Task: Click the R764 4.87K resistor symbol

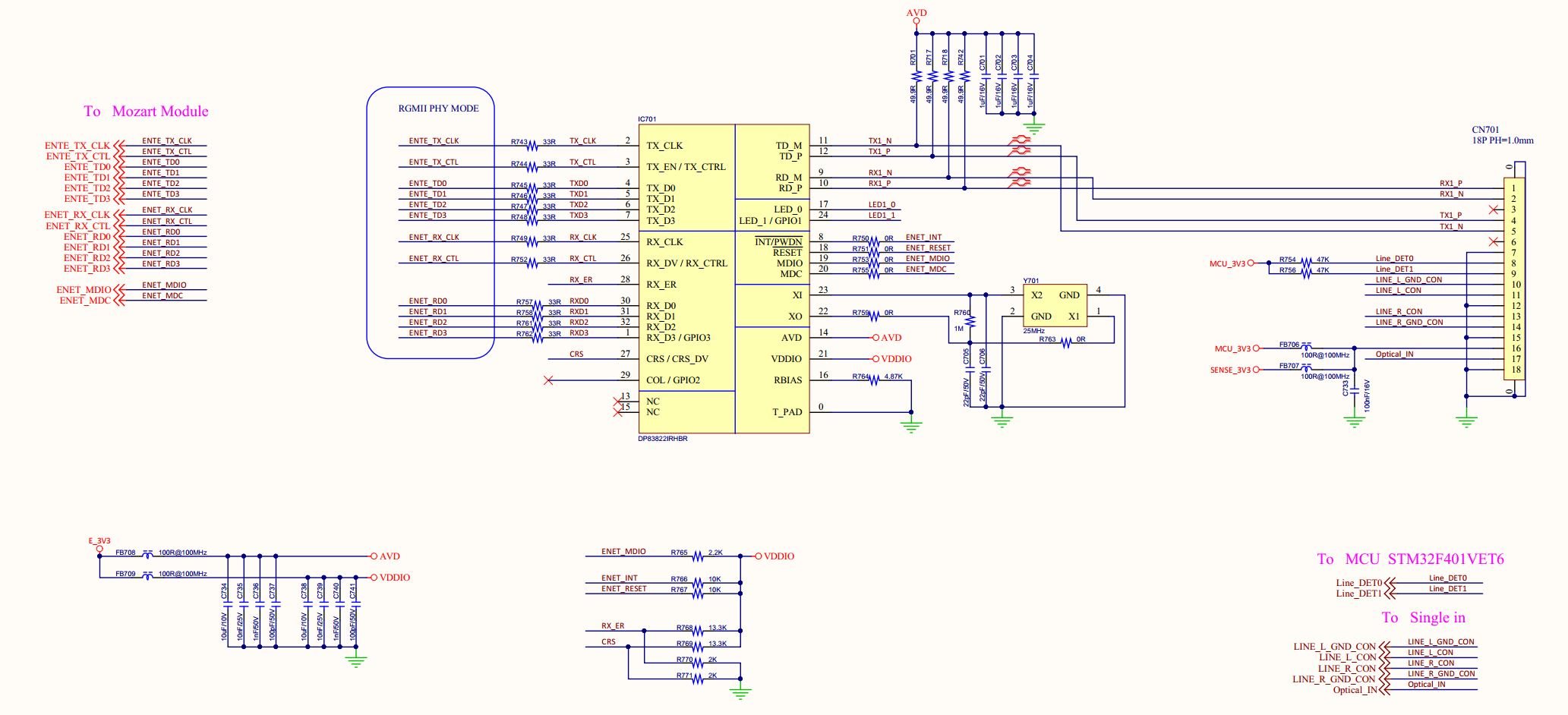Action: coord(873,380)
